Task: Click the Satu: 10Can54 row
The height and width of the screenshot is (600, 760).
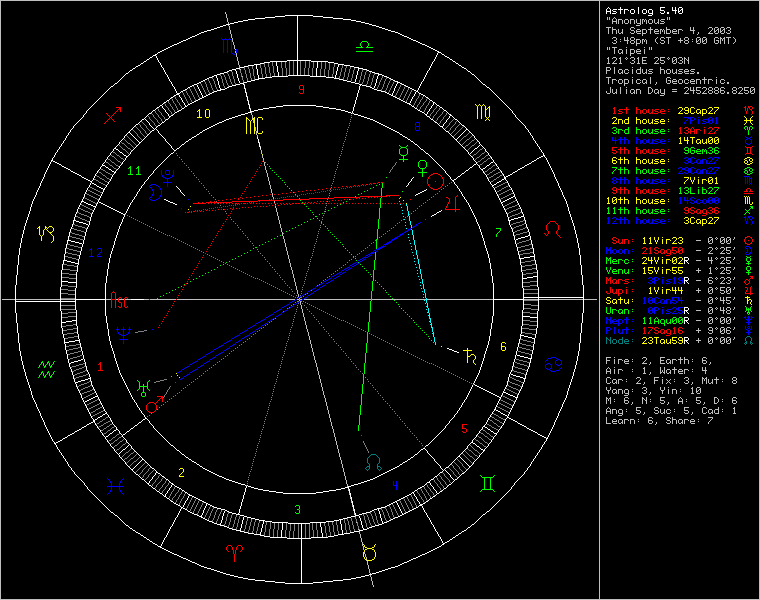Action: click(x=680, y=301)
